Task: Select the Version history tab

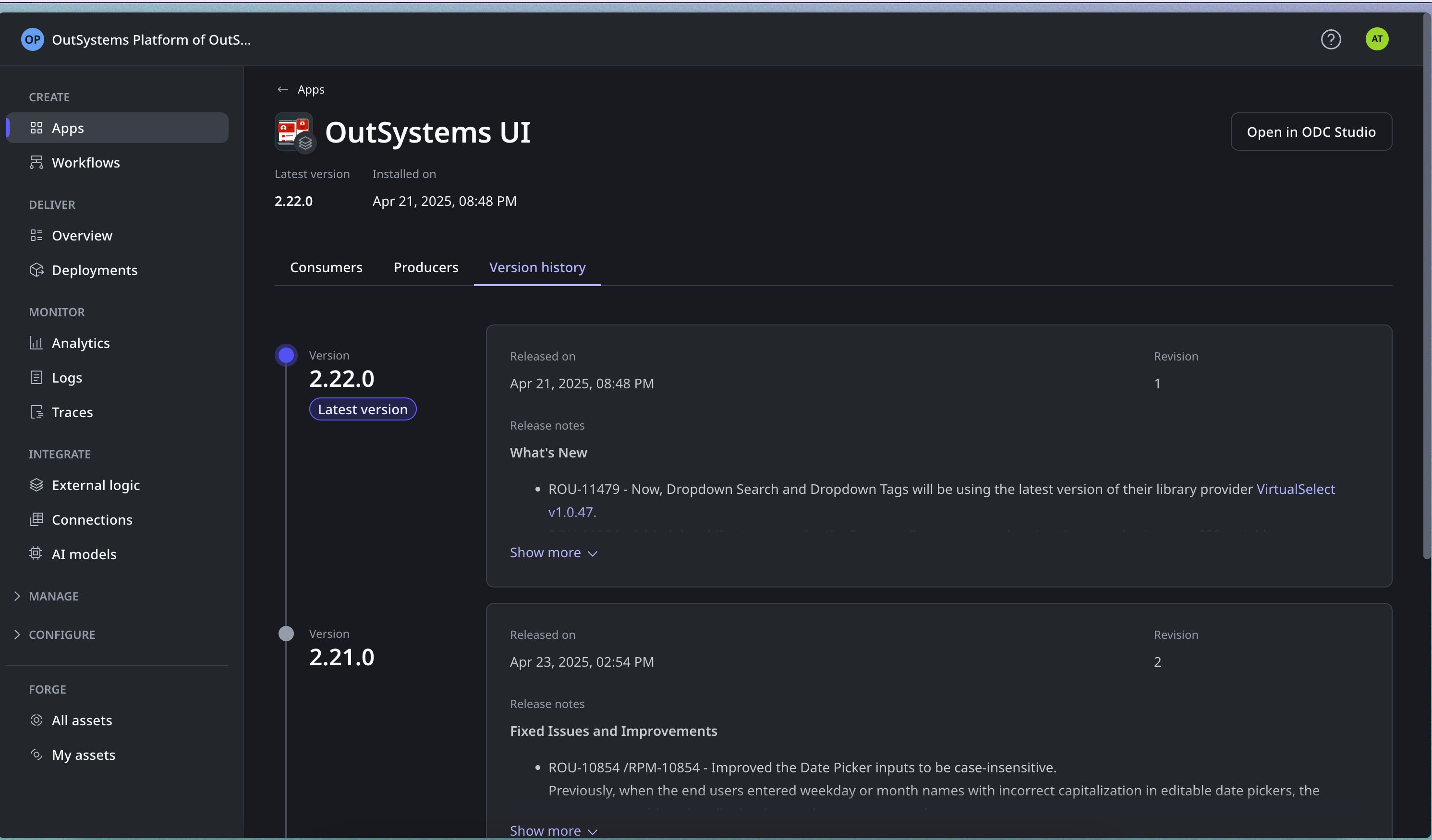Action: click(537, 267)
